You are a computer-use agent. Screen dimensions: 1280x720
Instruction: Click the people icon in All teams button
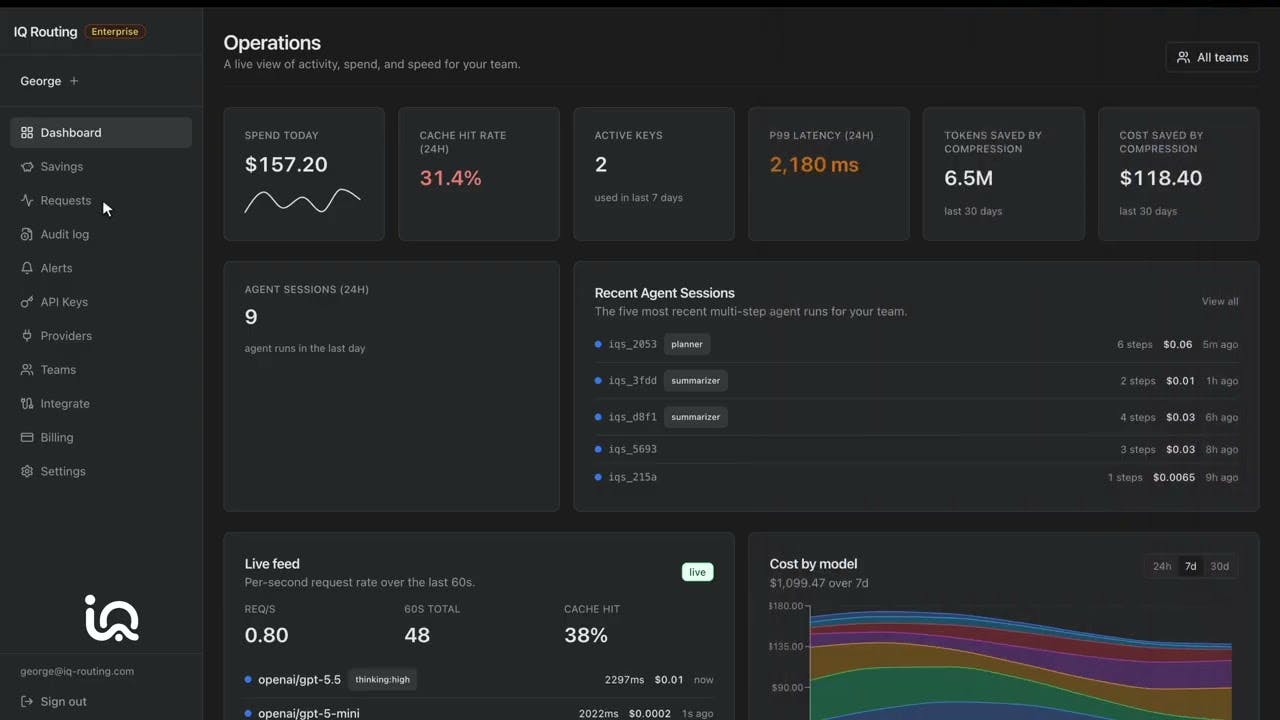tap(1184, 58)
